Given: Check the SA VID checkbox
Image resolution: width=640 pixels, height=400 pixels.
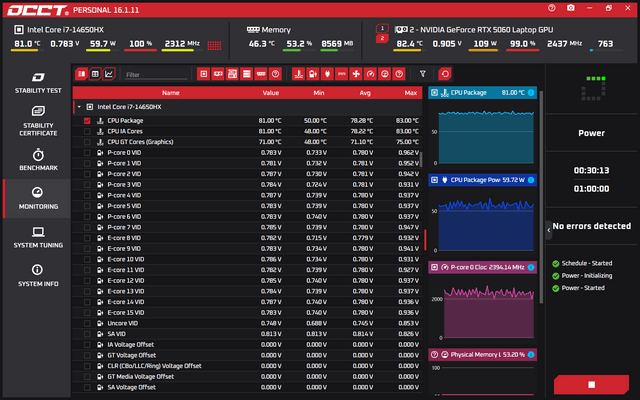Looking at the screenshot, I should pos(87,334).
